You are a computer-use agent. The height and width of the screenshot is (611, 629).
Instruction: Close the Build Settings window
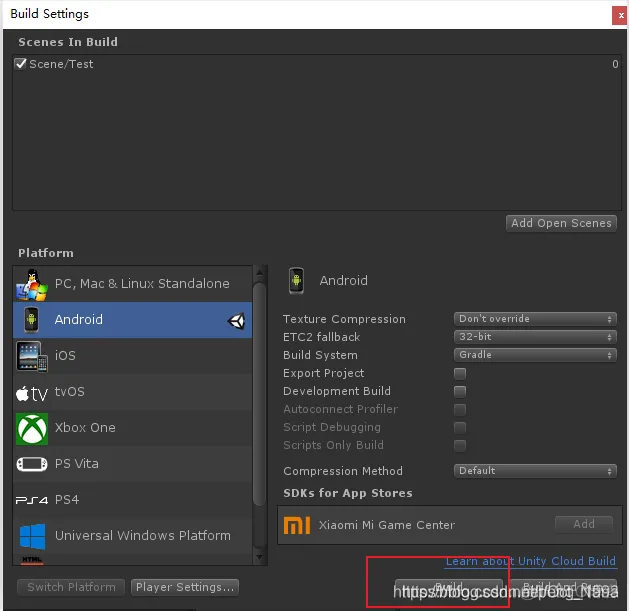tap(620, 16)
